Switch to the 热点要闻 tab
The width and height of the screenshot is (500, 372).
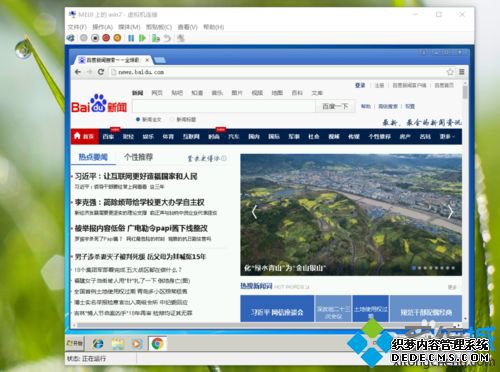(x=93, y=157)
